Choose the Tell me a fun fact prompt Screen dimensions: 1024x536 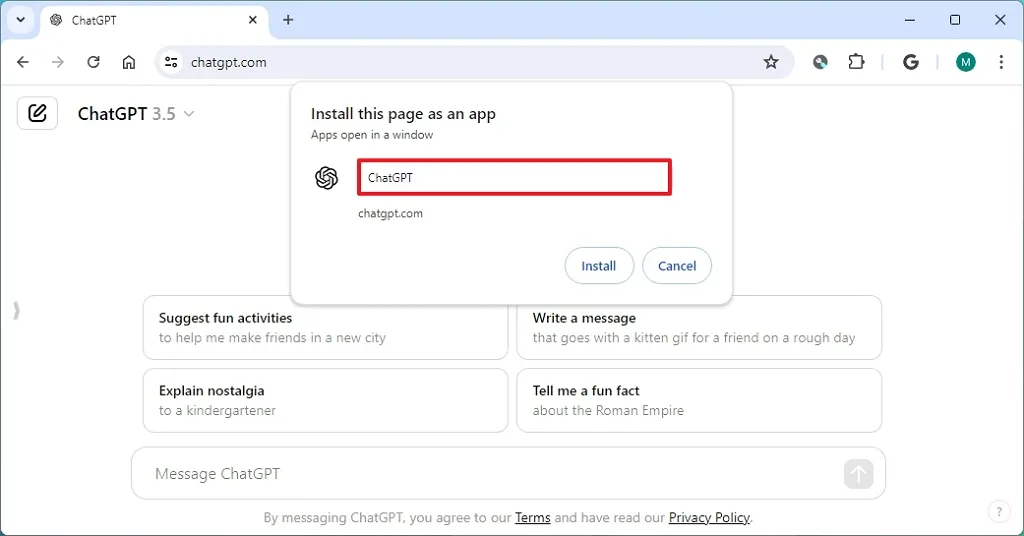[x=699, y=400]
